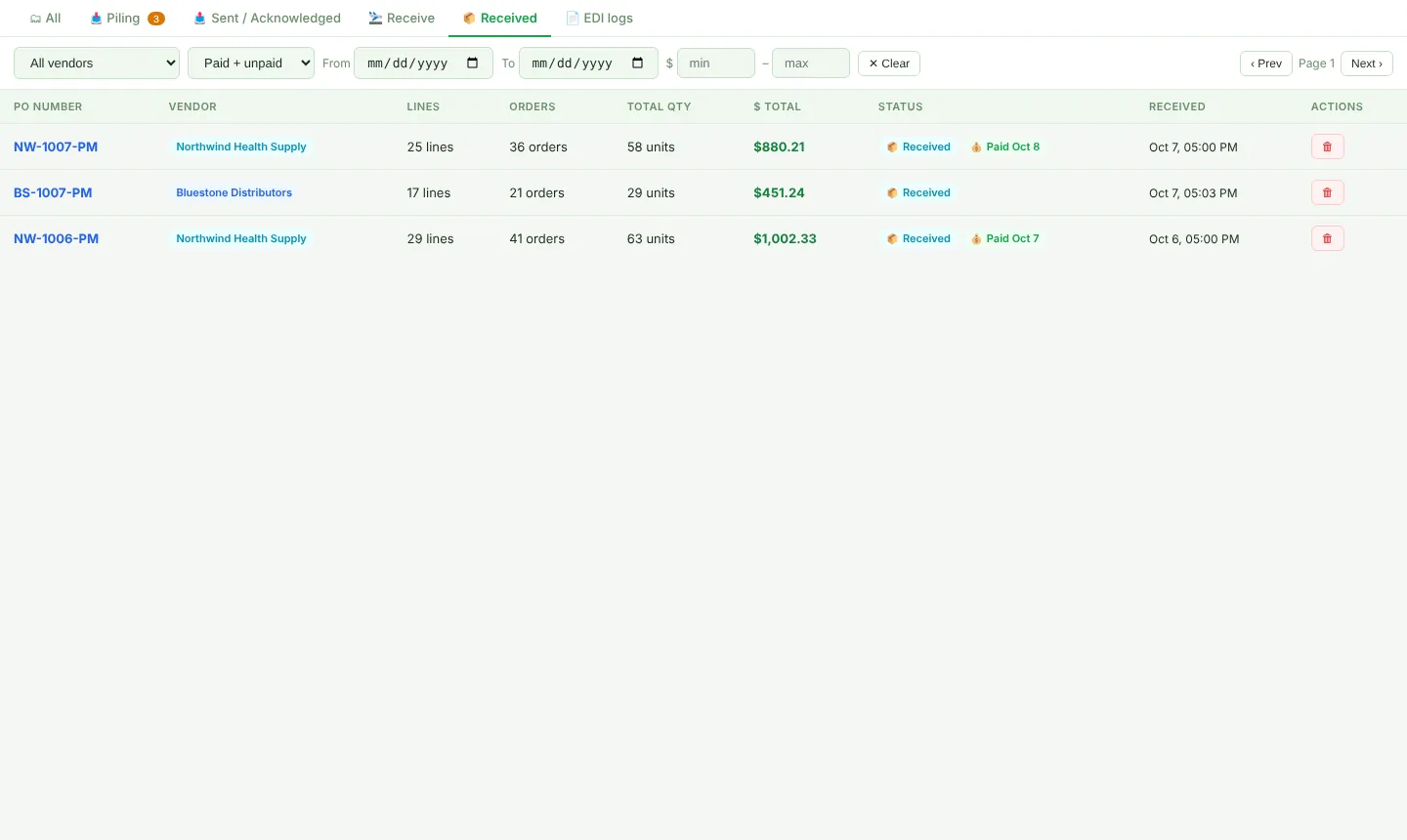Open PO NW-1007-PM details
Image resolution: width=1407 pixels, height=840 pixels.
[x=56, y=147]
